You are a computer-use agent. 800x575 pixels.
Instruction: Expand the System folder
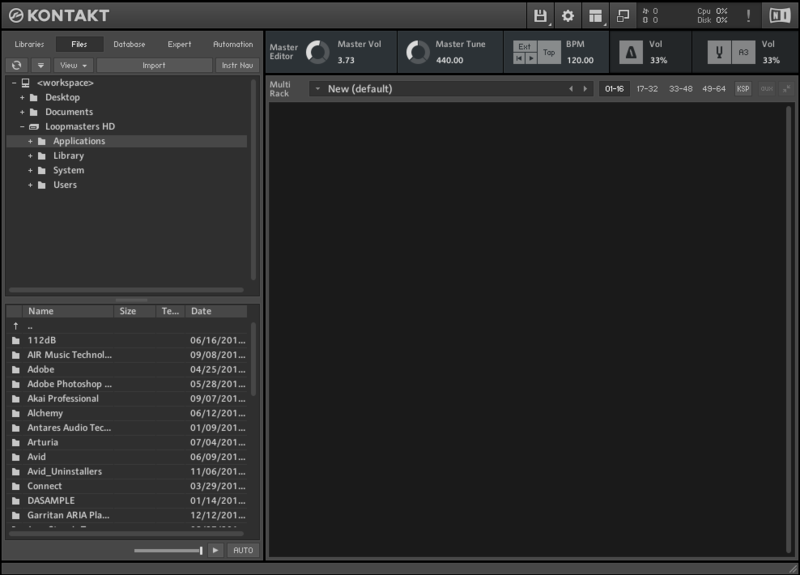tap(30, 170)
